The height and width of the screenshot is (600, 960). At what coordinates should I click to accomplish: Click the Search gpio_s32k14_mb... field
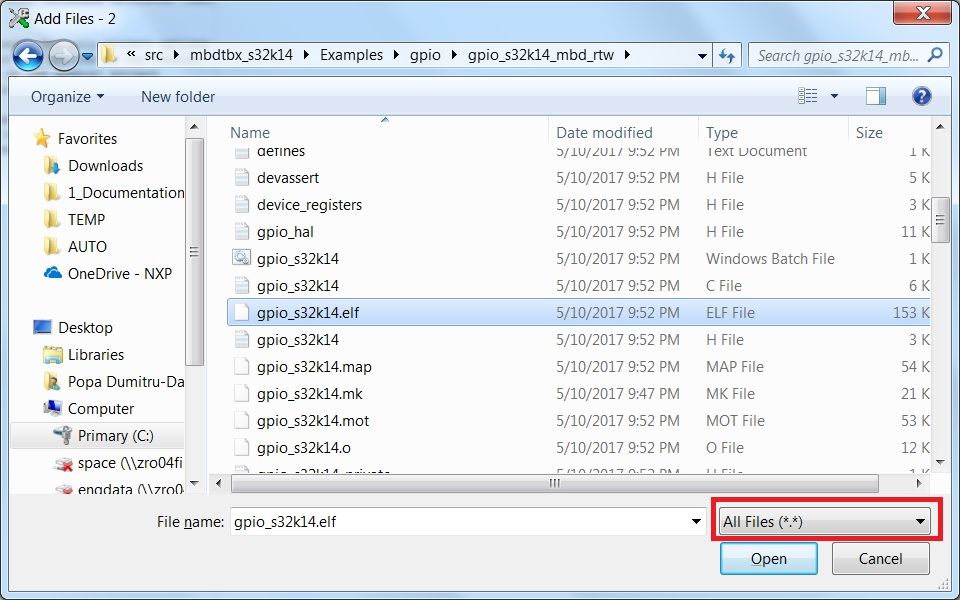tap(848, 56)
